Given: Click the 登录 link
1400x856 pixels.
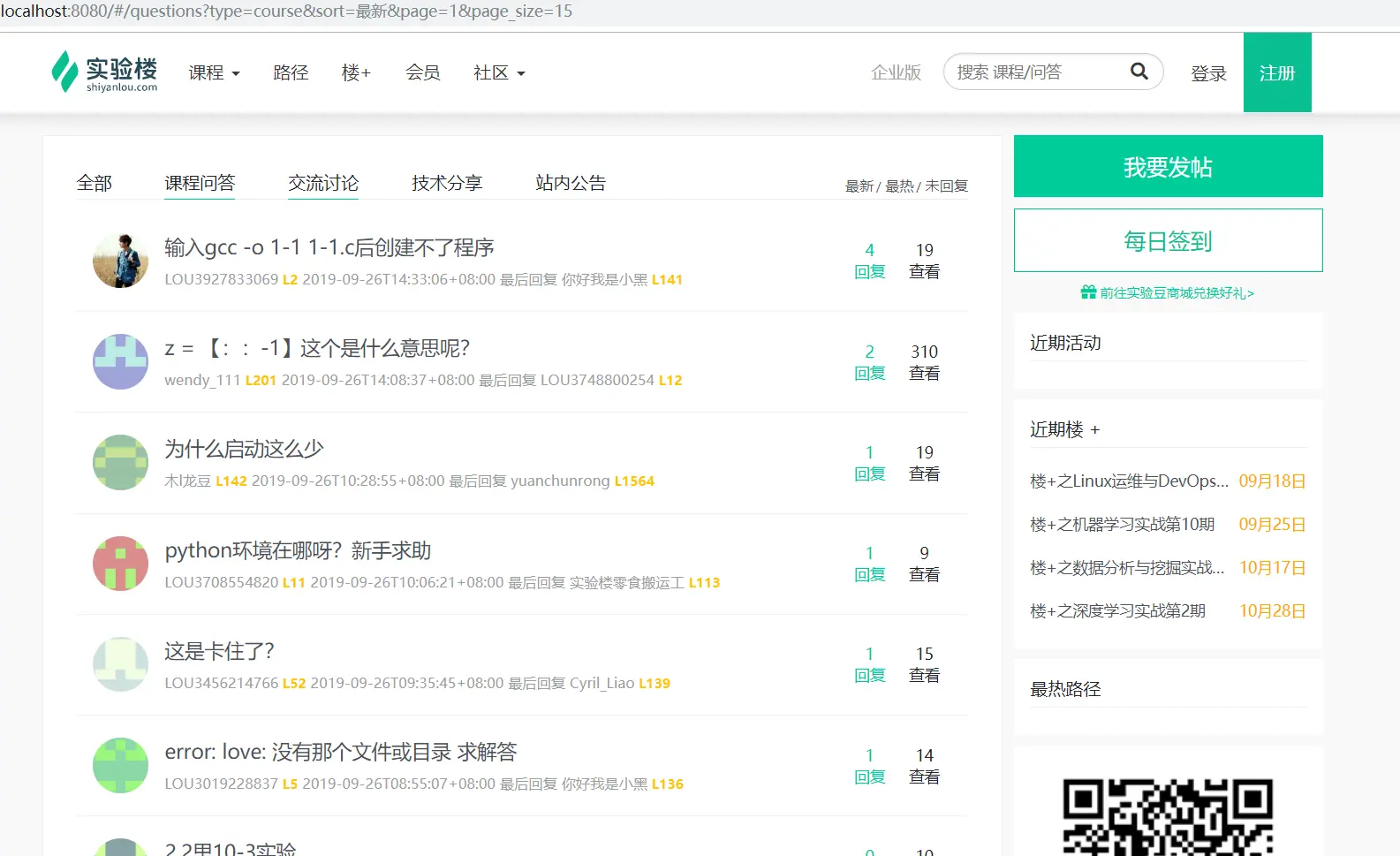Looking at the screenshot, I should [1208, 73].
